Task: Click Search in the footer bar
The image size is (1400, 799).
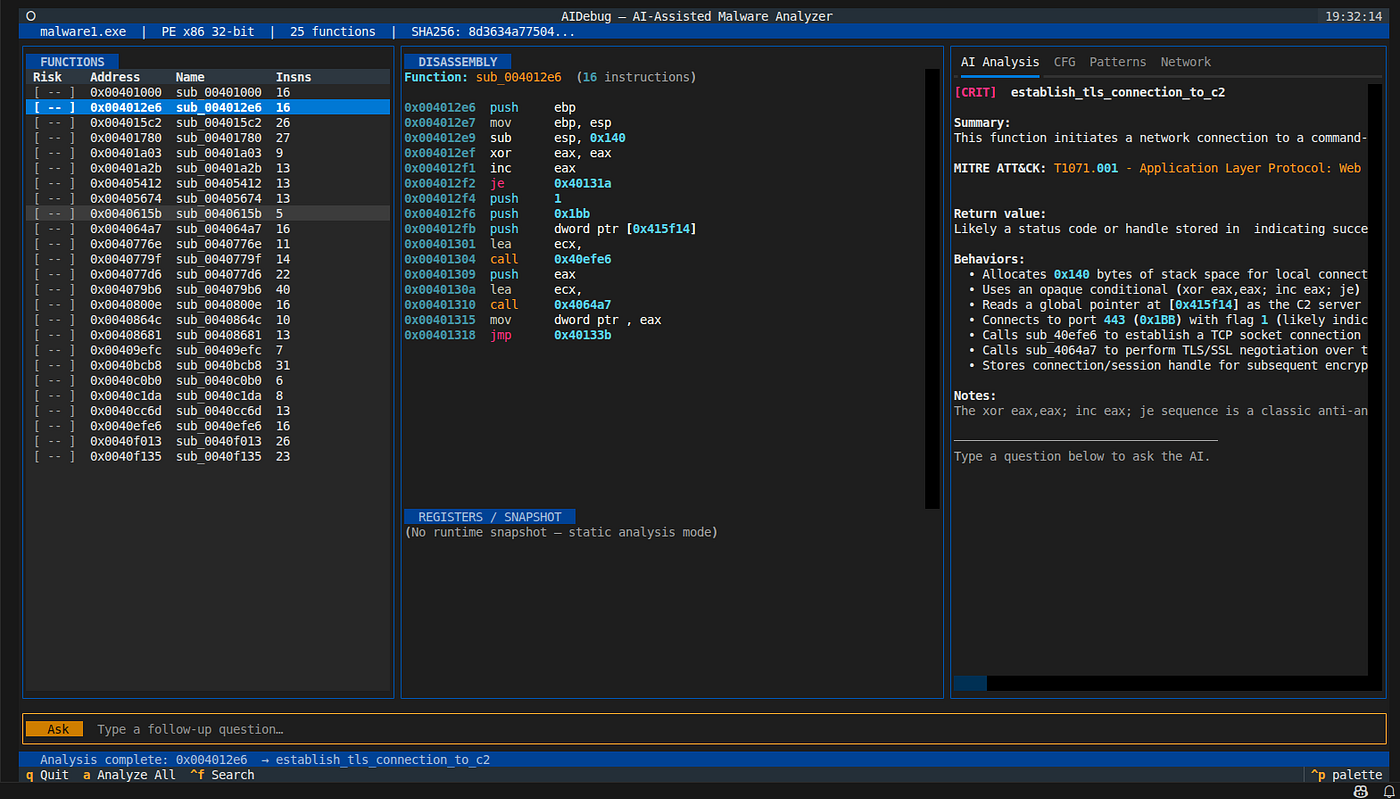Action: tap(222, 775)
